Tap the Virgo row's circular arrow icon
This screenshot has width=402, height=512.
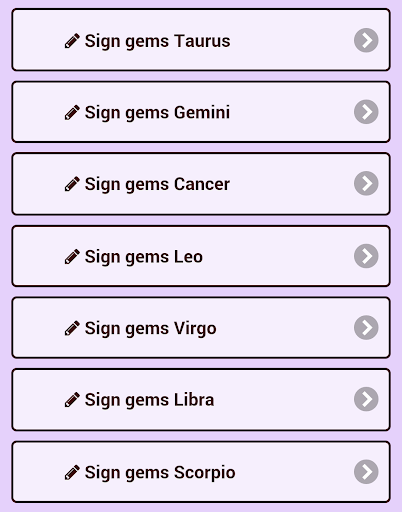(x=366, y=328)
